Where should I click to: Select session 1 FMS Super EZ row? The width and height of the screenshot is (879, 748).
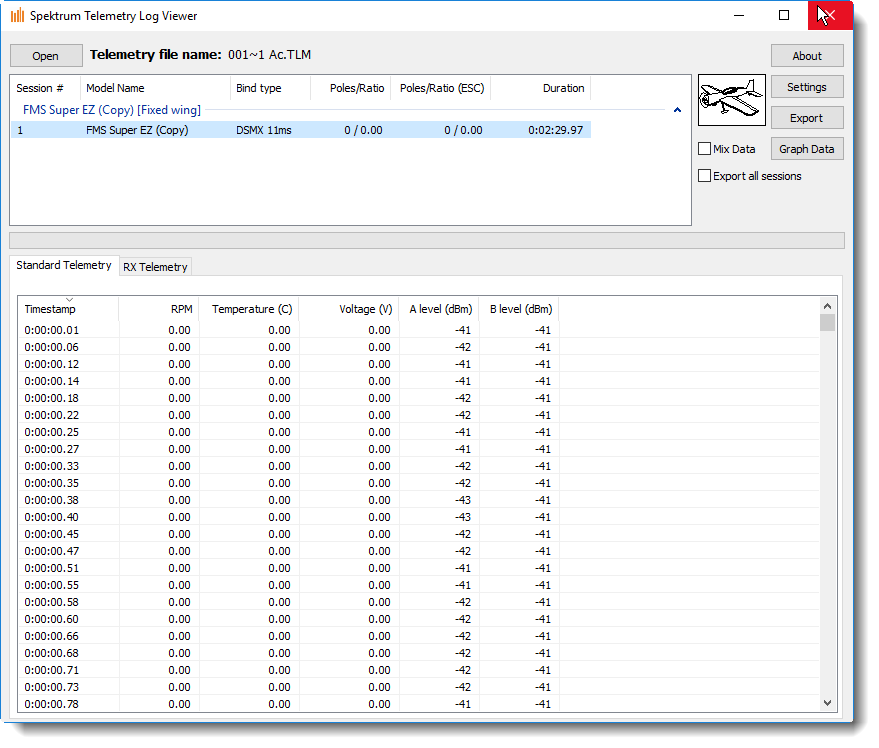[x=300, y=130]
